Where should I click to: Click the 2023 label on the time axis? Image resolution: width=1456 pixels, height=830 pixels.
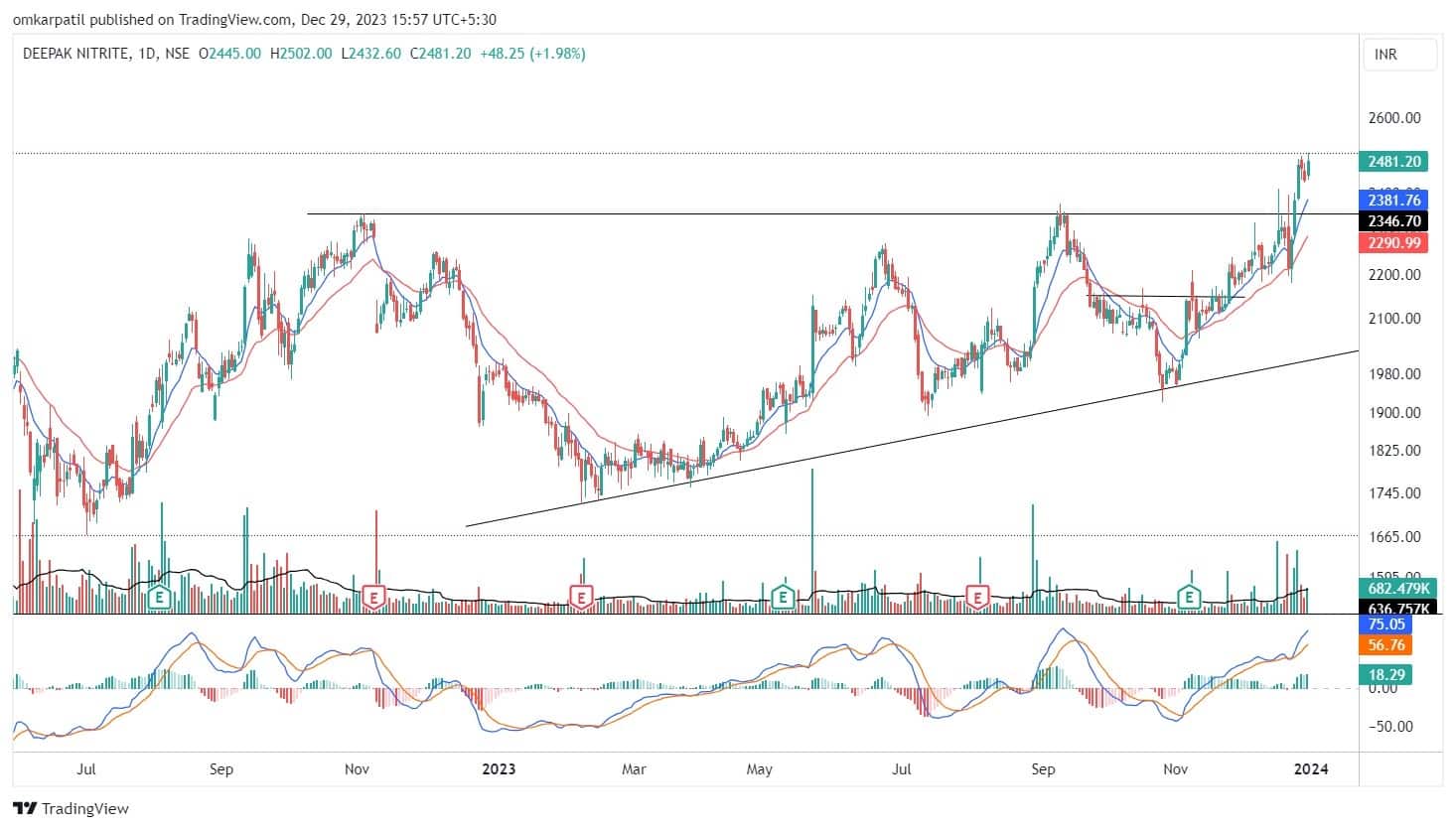click(x=498, y=768)
